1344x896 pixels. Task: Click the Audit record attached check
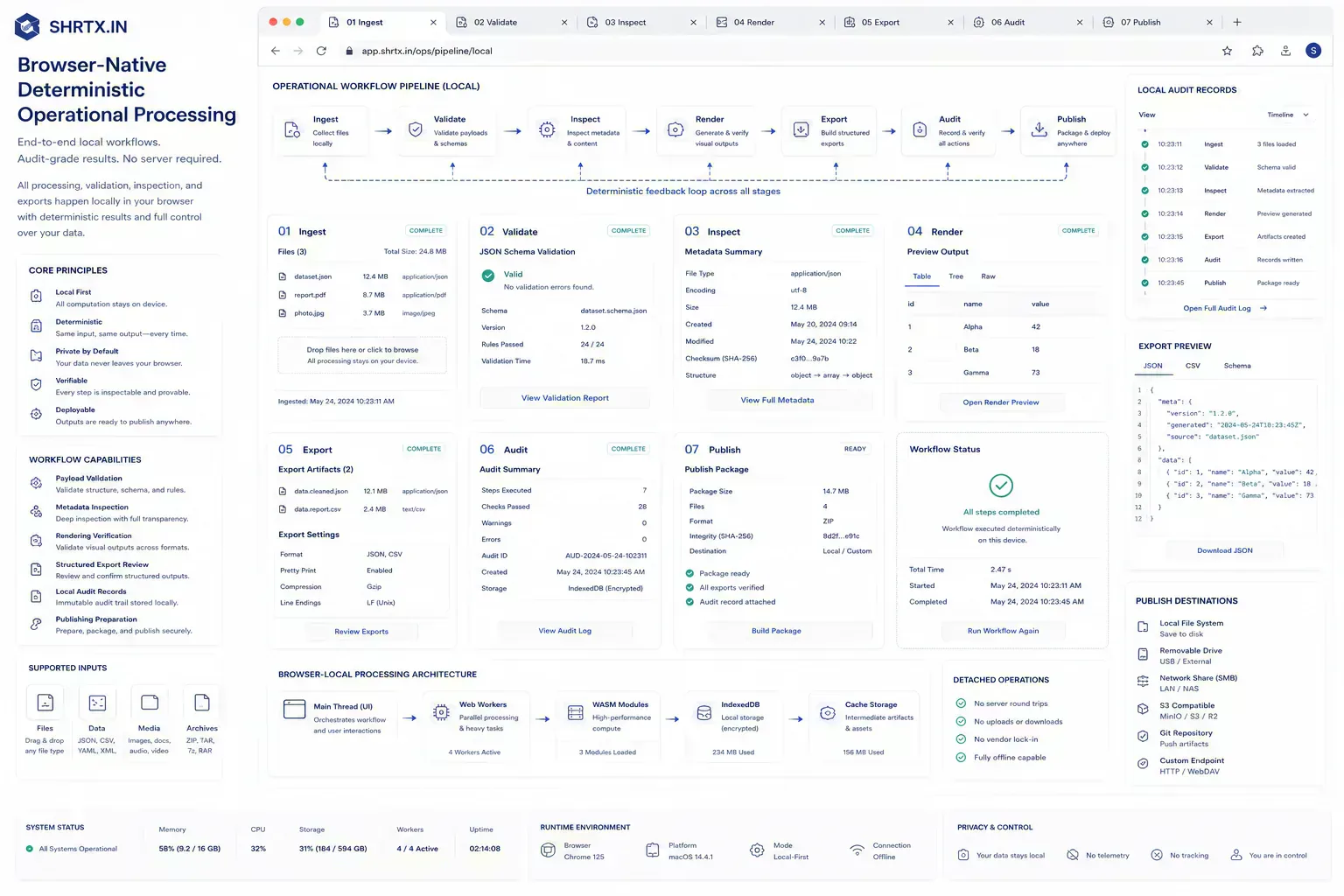pyautogui.click(x=689, y=601)
